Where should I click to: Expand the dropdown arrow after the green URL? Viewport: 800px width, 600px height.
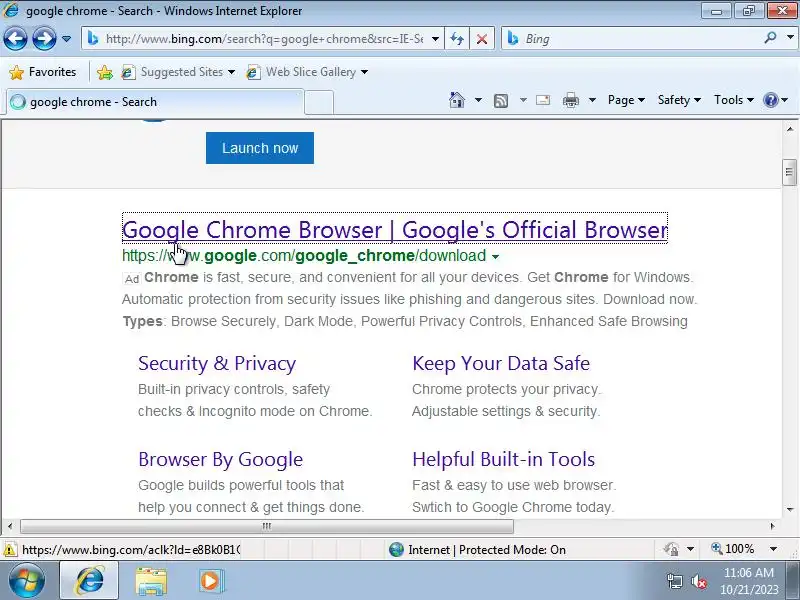click(495, 257)
